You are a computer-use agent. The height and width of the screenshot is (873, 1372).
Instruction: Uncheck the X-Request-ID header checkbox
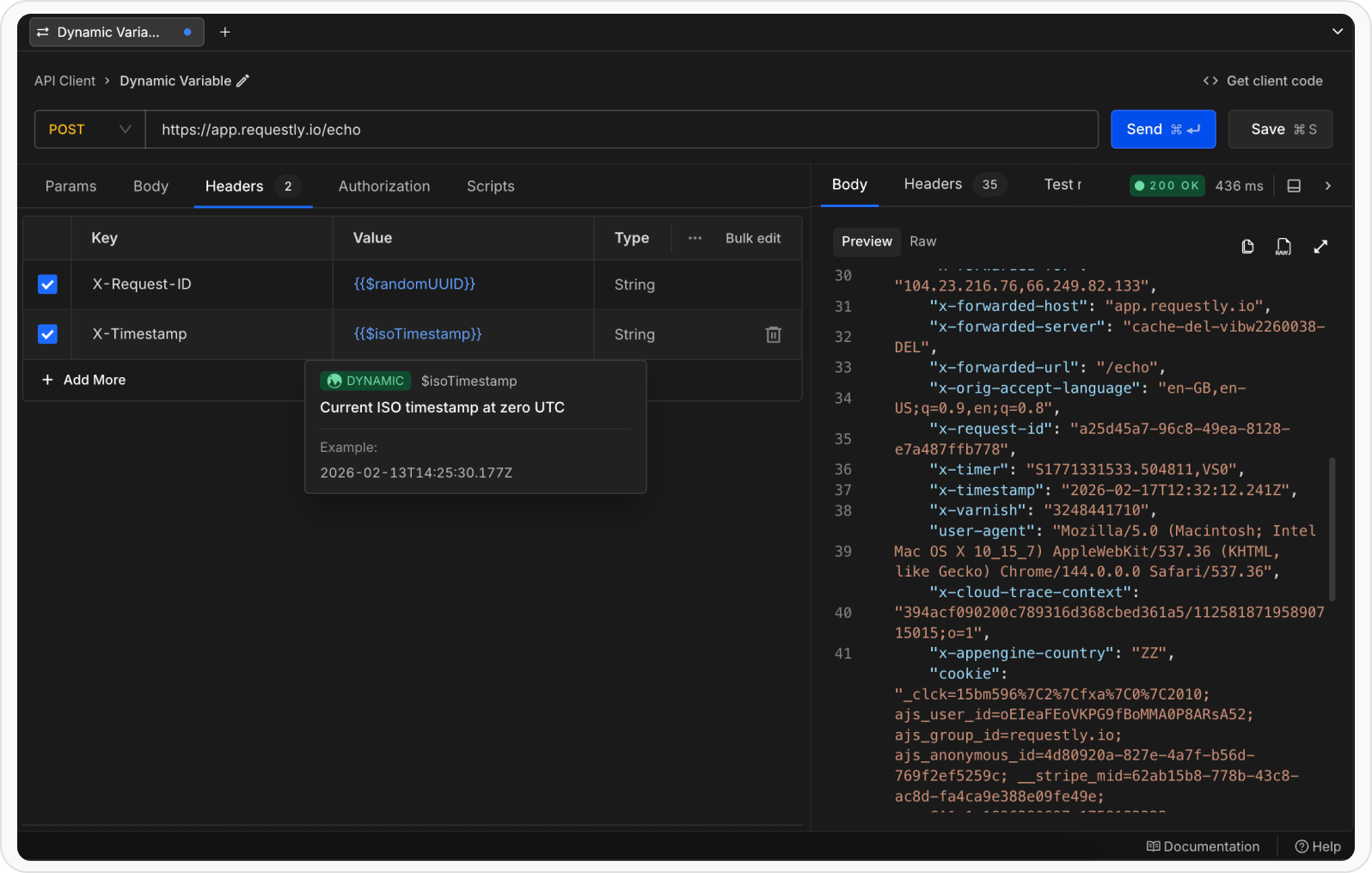tap(48, 284)
